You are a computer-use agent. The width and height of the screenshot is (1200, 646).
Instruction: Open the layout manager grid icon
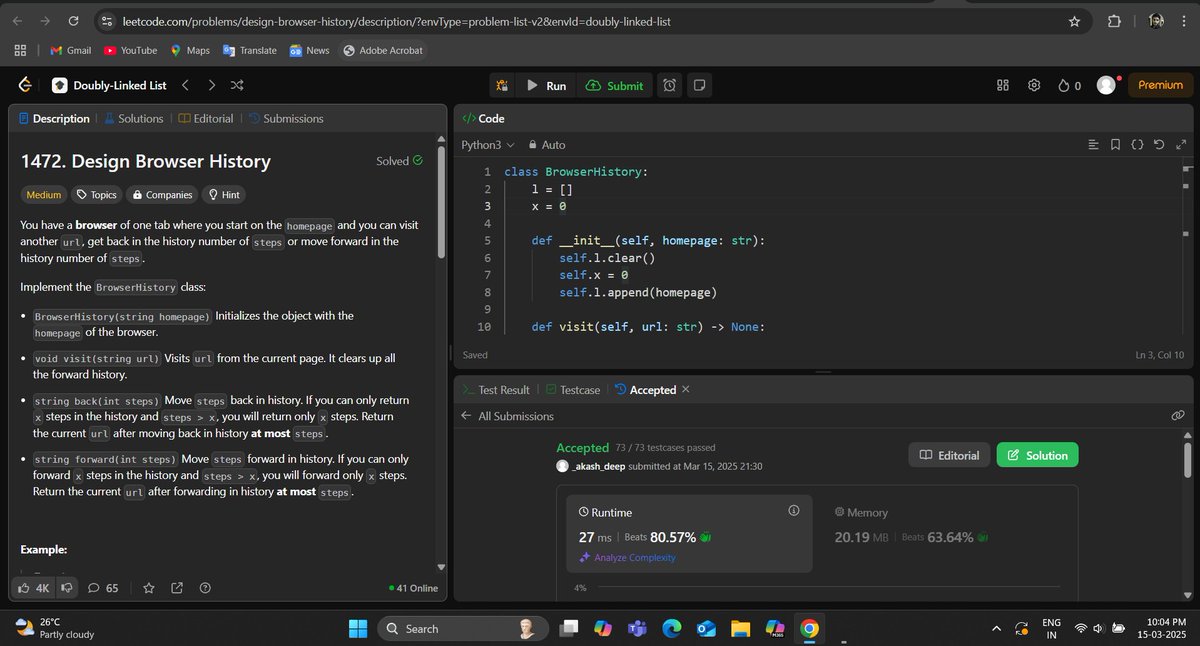(x=1003, y=86)
